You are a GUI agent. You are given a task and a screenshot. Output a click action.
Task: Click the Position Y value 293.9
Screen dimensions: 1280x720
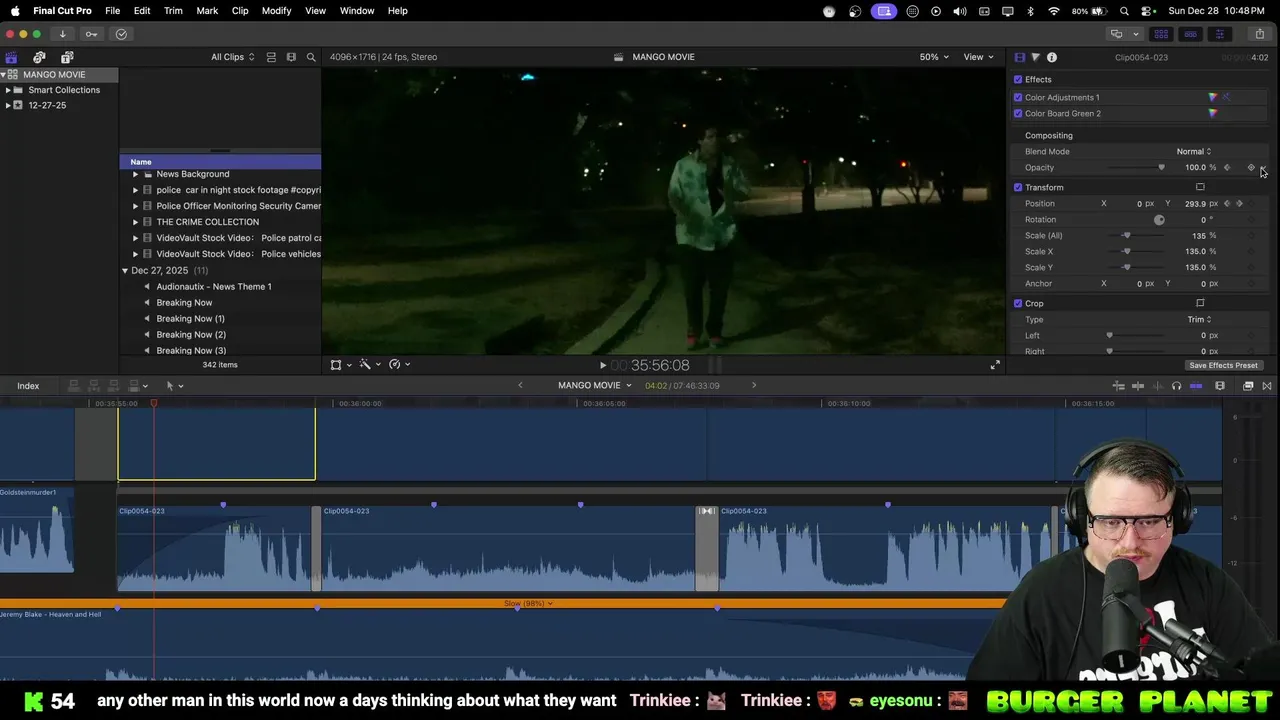tap(1195, 204)
